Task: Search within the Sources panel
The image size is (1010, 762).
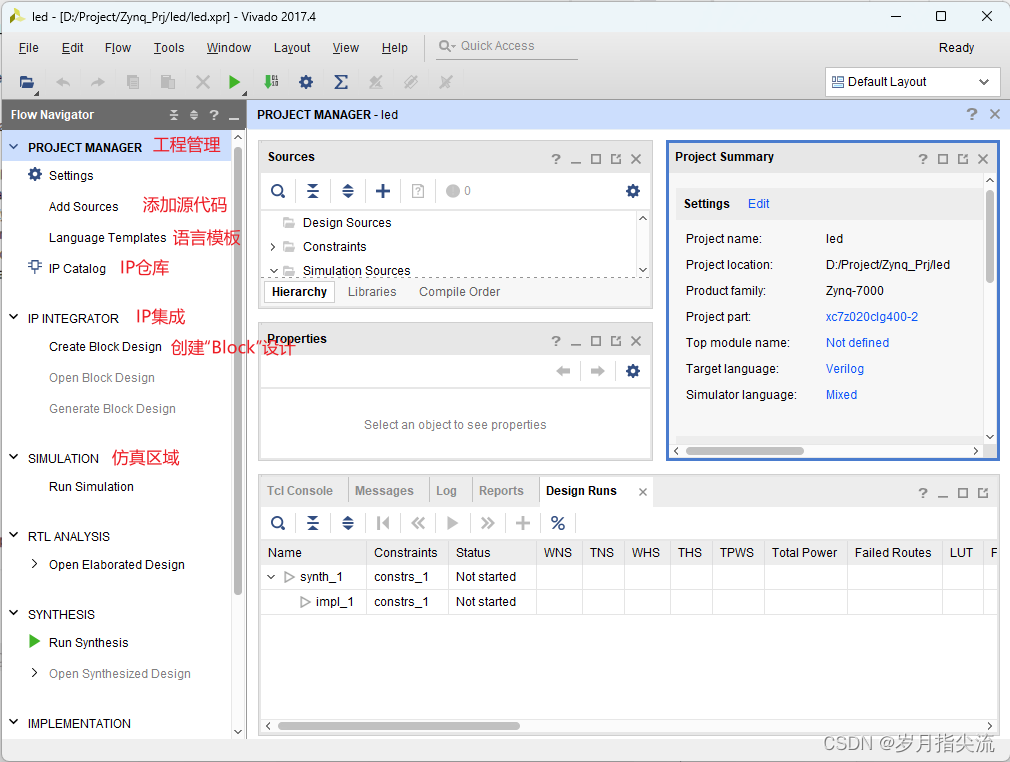Action: tap(278, 191)
